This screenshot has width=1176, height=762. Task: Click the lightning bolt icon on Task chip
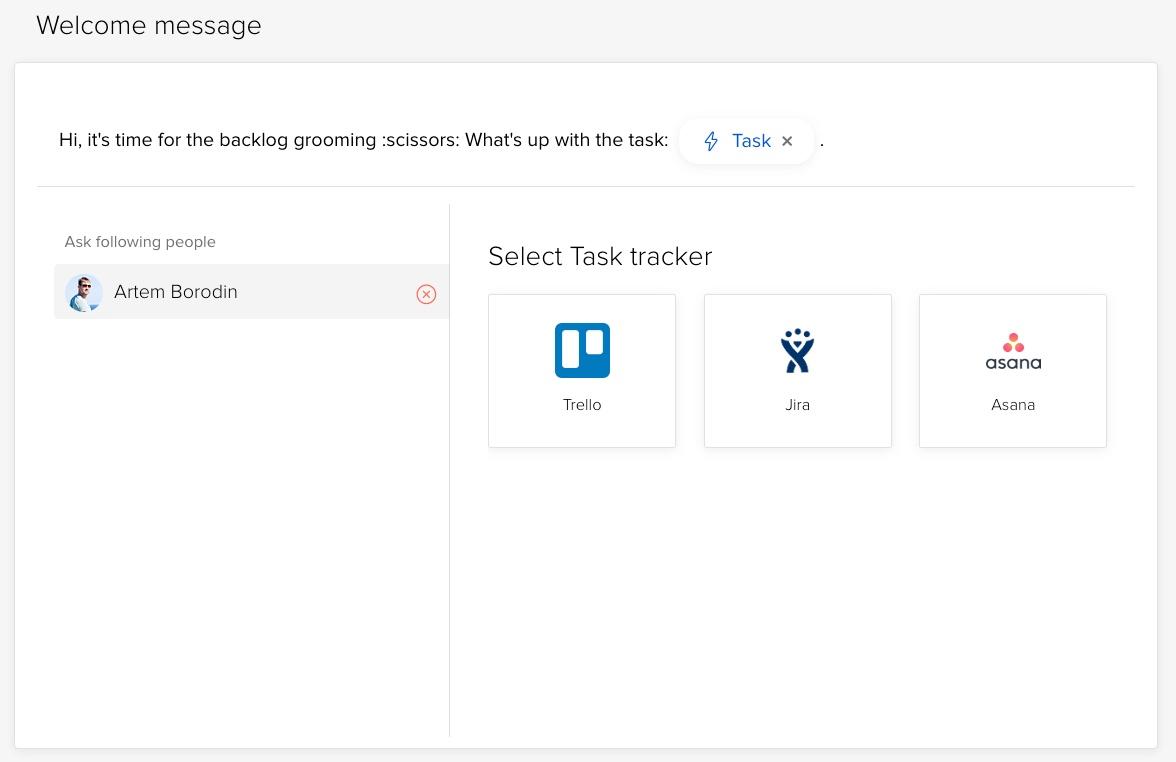point(711,141)
